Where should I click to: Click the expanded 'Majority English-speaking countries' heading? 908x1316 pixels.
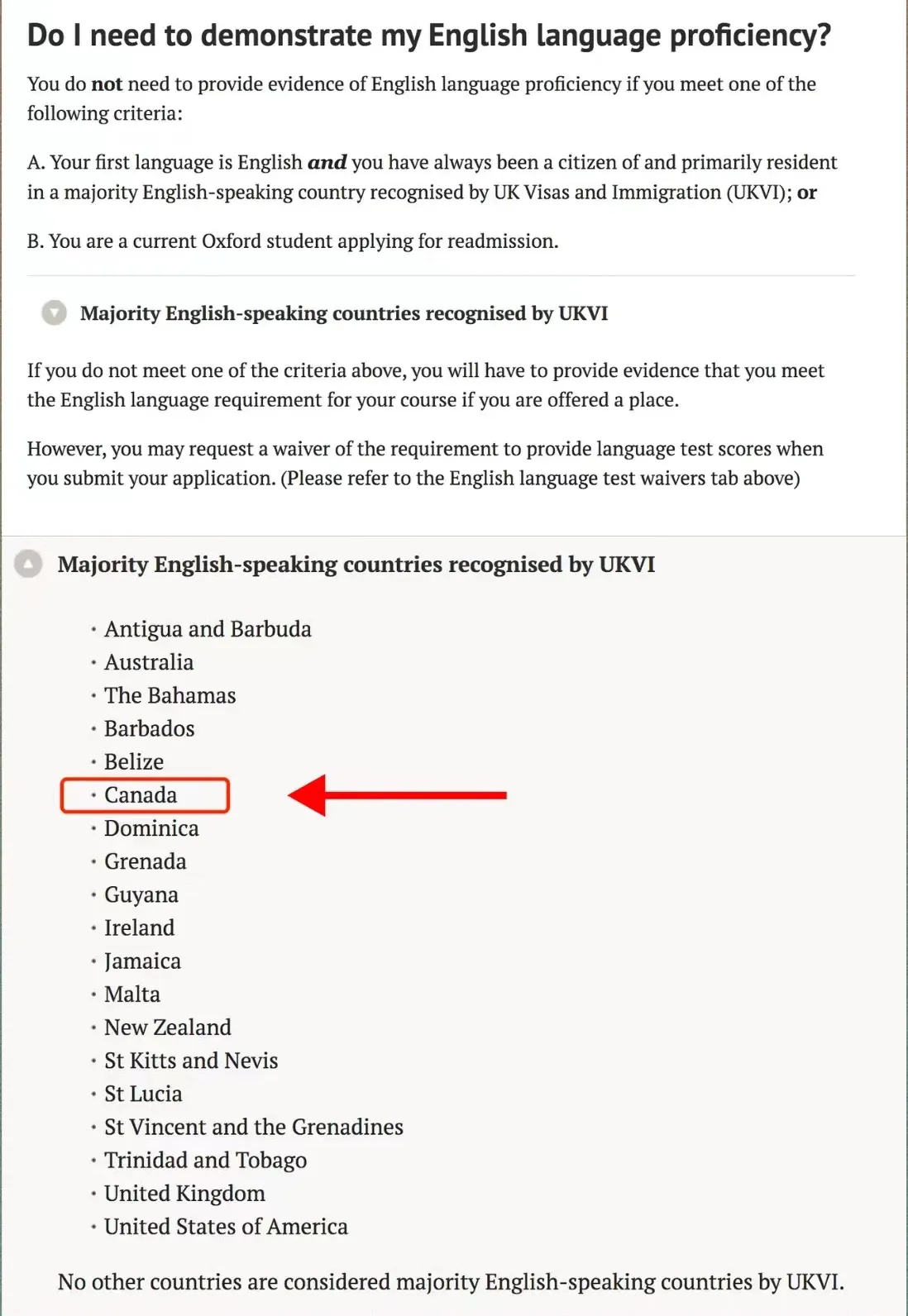pos(356,565)
